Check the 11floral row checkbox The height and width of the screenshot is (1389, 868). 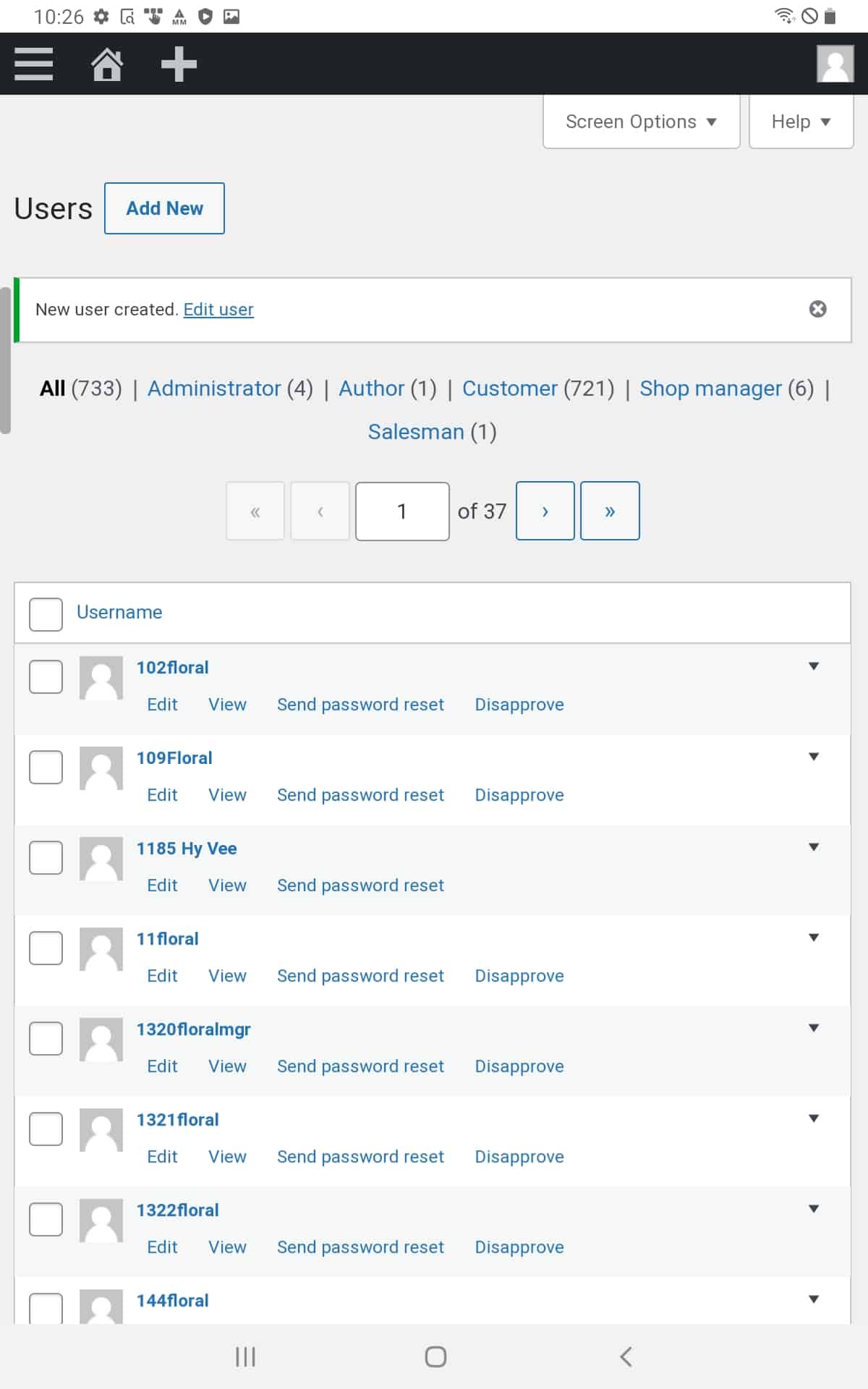point(46,948)
